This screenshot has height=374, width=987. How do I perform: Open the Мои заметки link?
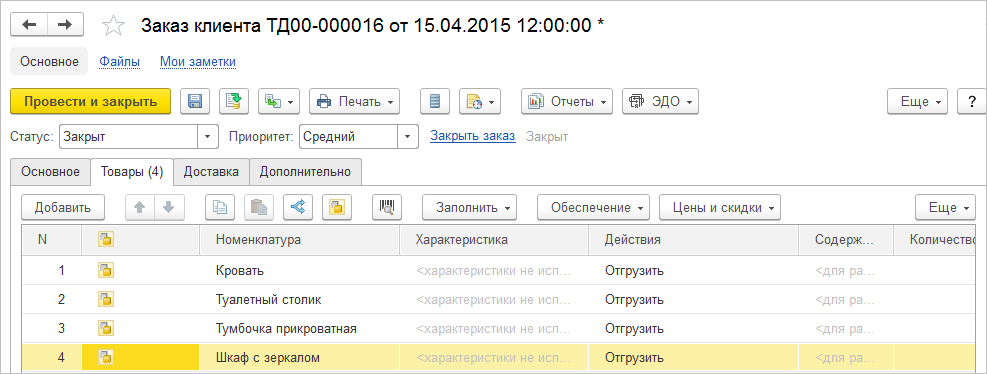[198, 62]
